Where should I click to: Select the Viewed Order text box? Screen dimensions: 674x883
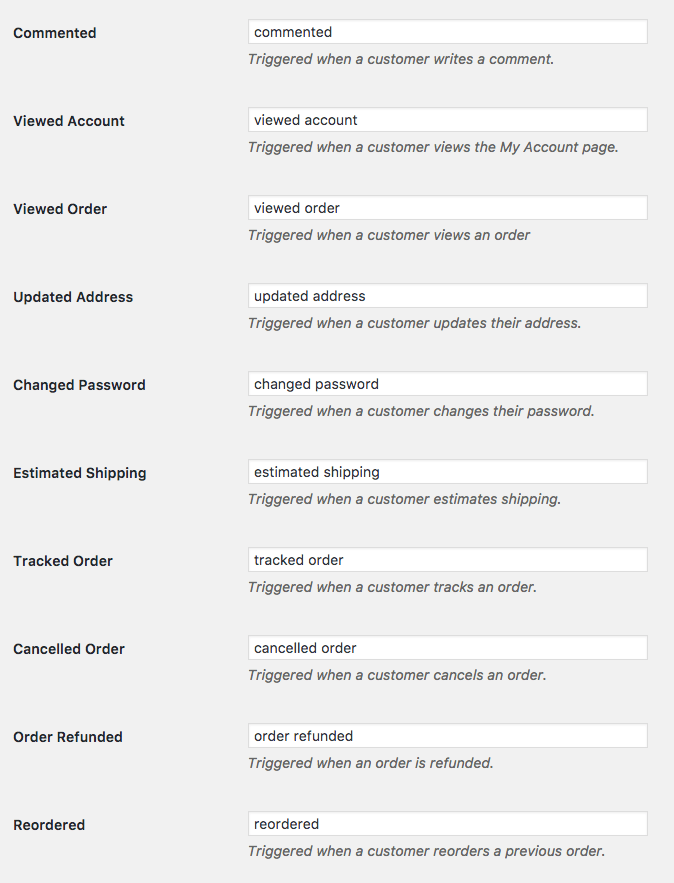[x=448, y=208]
